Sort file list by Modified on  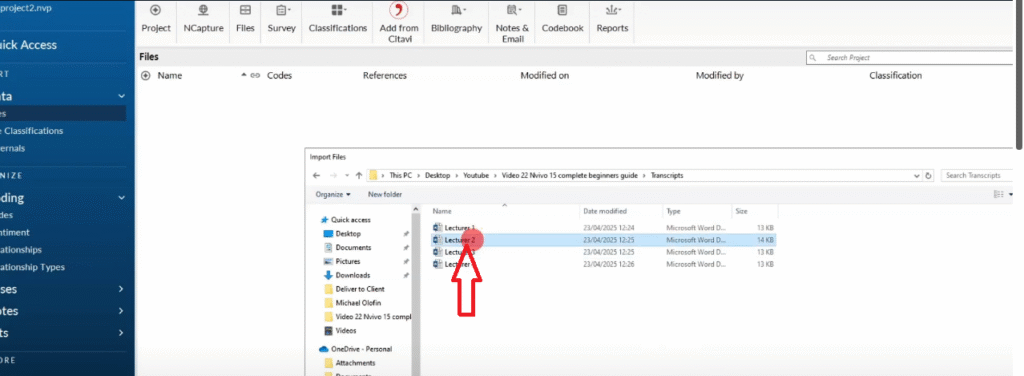(x=545, y=76)
